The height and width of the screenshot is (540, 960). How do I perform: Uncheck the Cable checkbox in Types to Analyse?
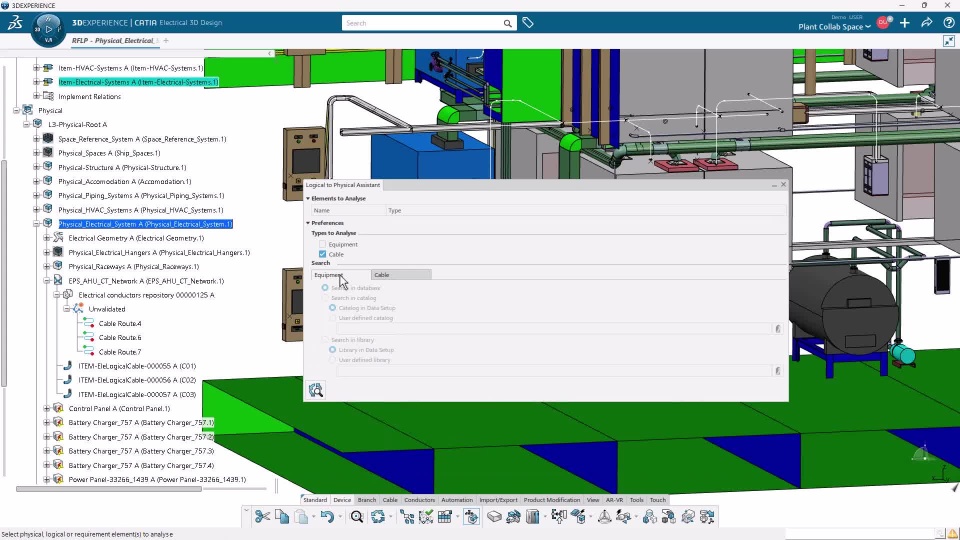coord(323,254)
